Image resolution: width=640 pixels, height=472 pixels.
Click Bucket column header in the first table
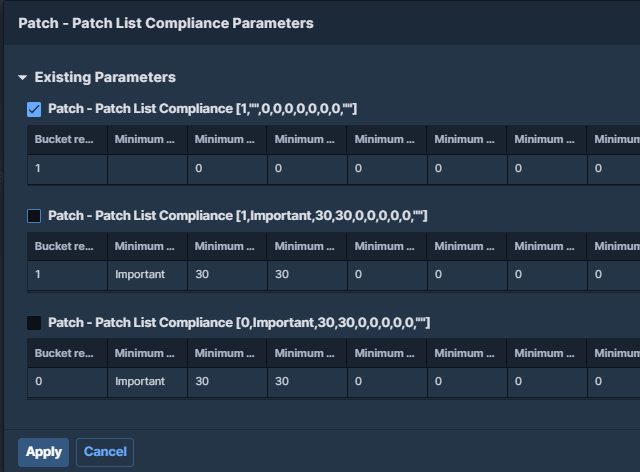coord(66,139)
